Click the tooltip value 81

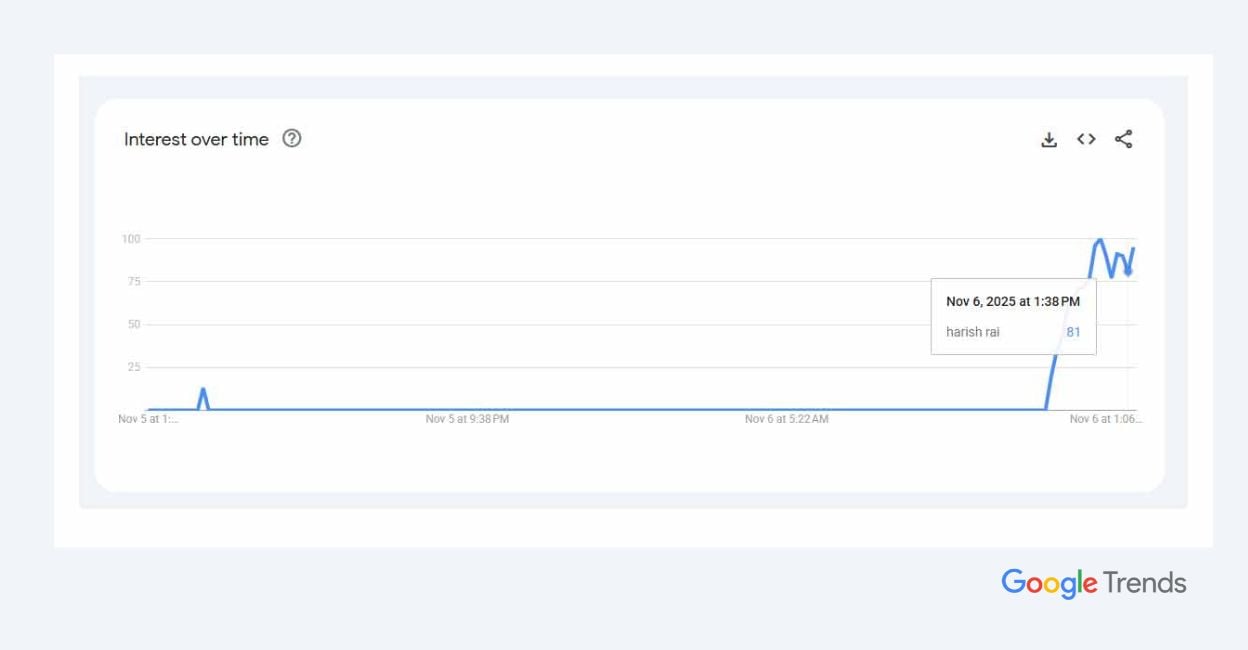(x=1073, y=332)
